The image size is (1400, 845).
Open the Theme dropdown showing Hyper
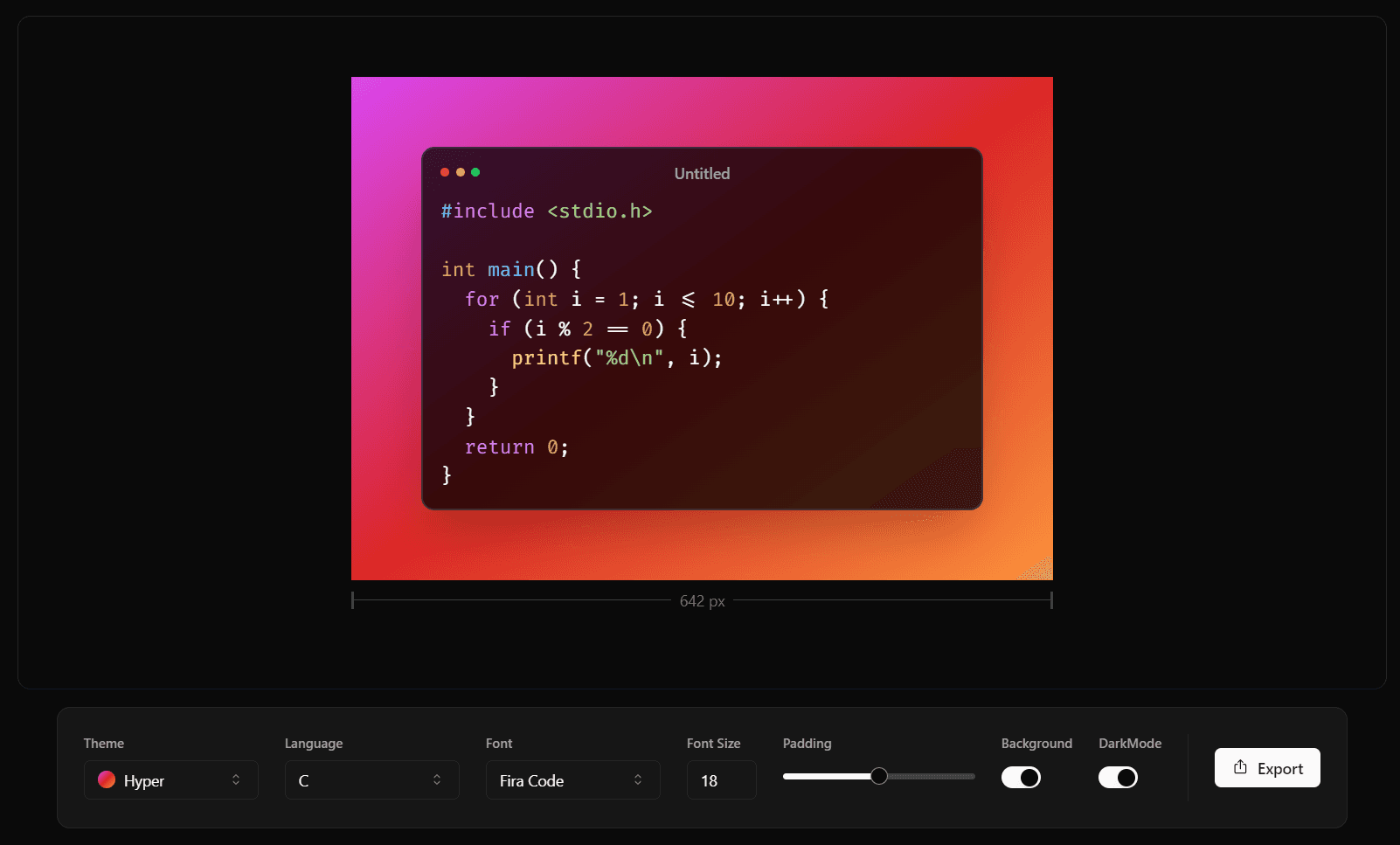point(170,779)
